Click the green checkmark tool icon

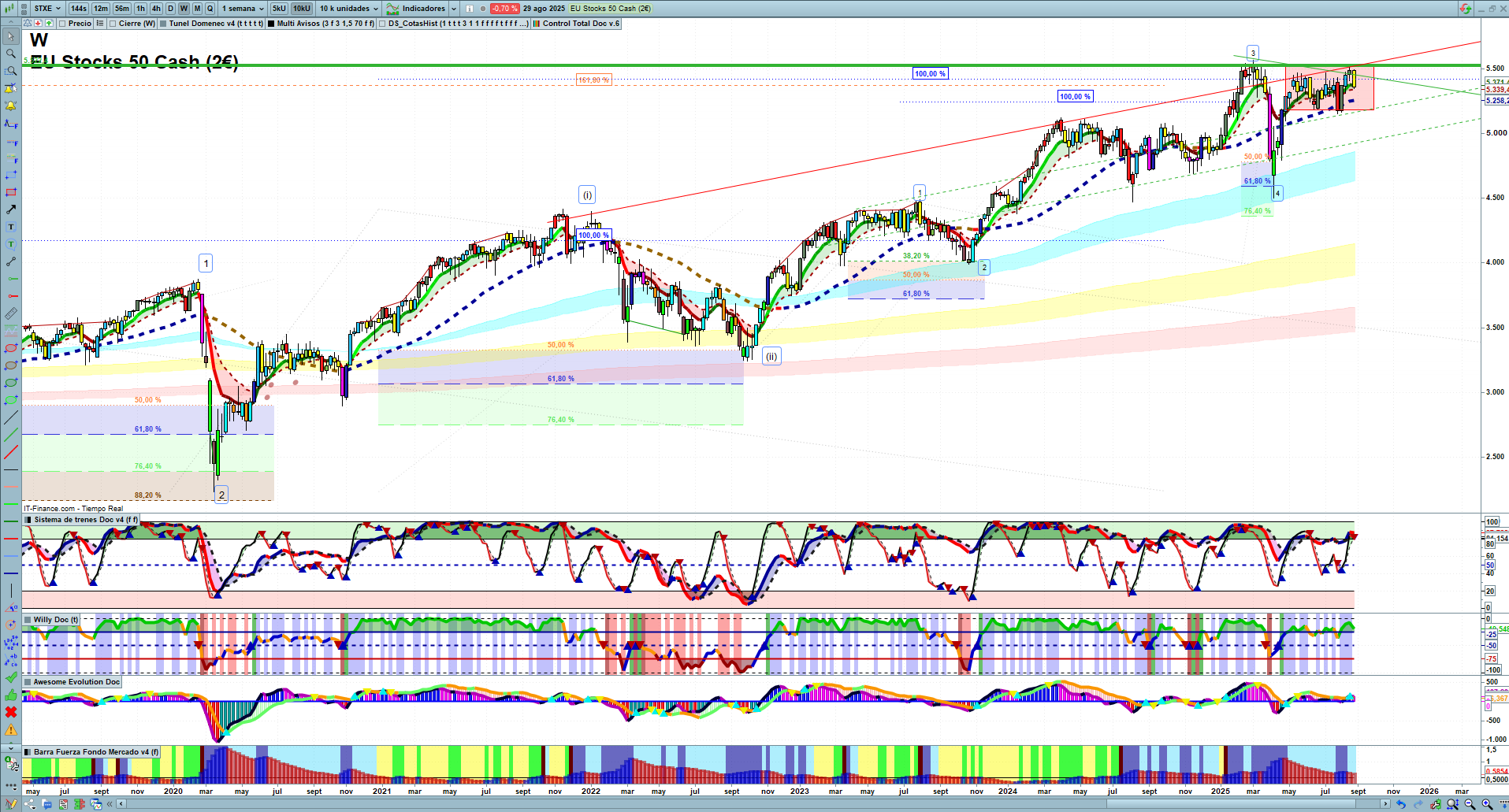pos(11,677)
